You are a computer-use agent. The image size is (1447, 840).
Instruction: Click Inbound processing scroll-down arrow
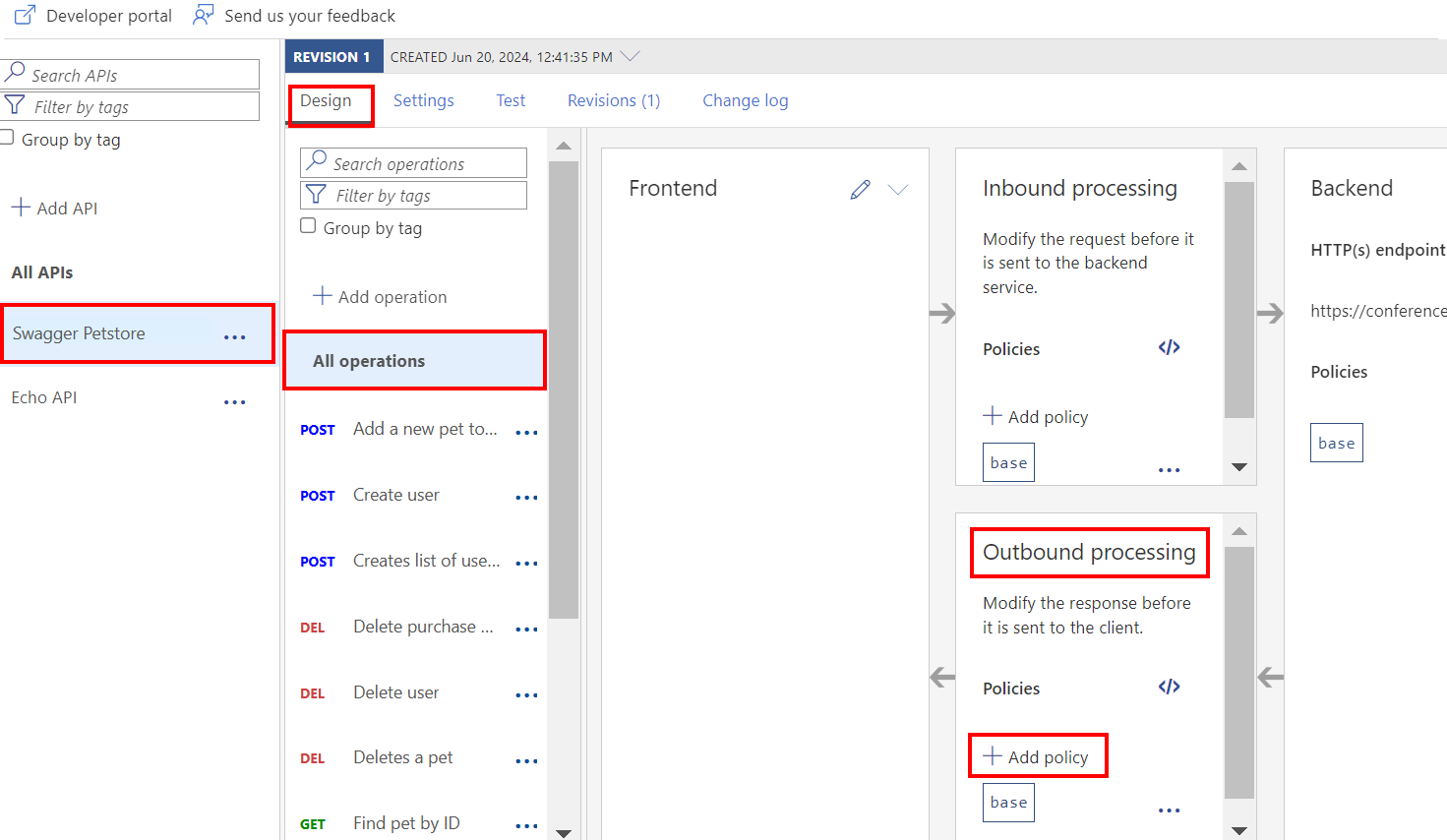coord(1239,467)
